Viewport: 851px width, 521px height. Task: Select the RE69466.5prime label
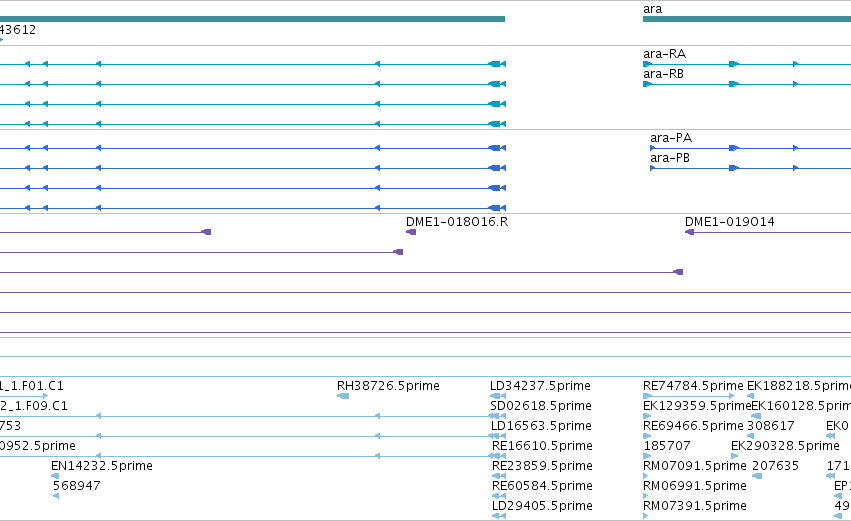click(x=693, y=426)
